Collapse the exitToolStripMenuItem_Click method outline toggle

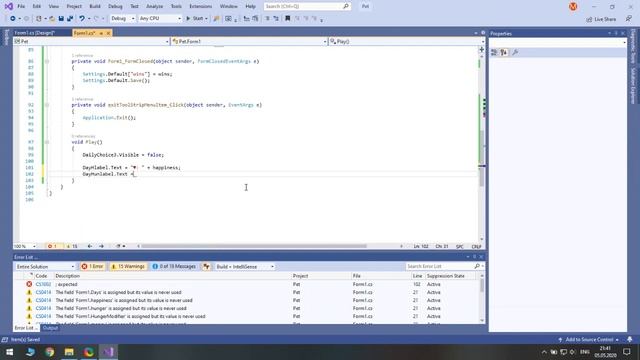tap(47, 105)
